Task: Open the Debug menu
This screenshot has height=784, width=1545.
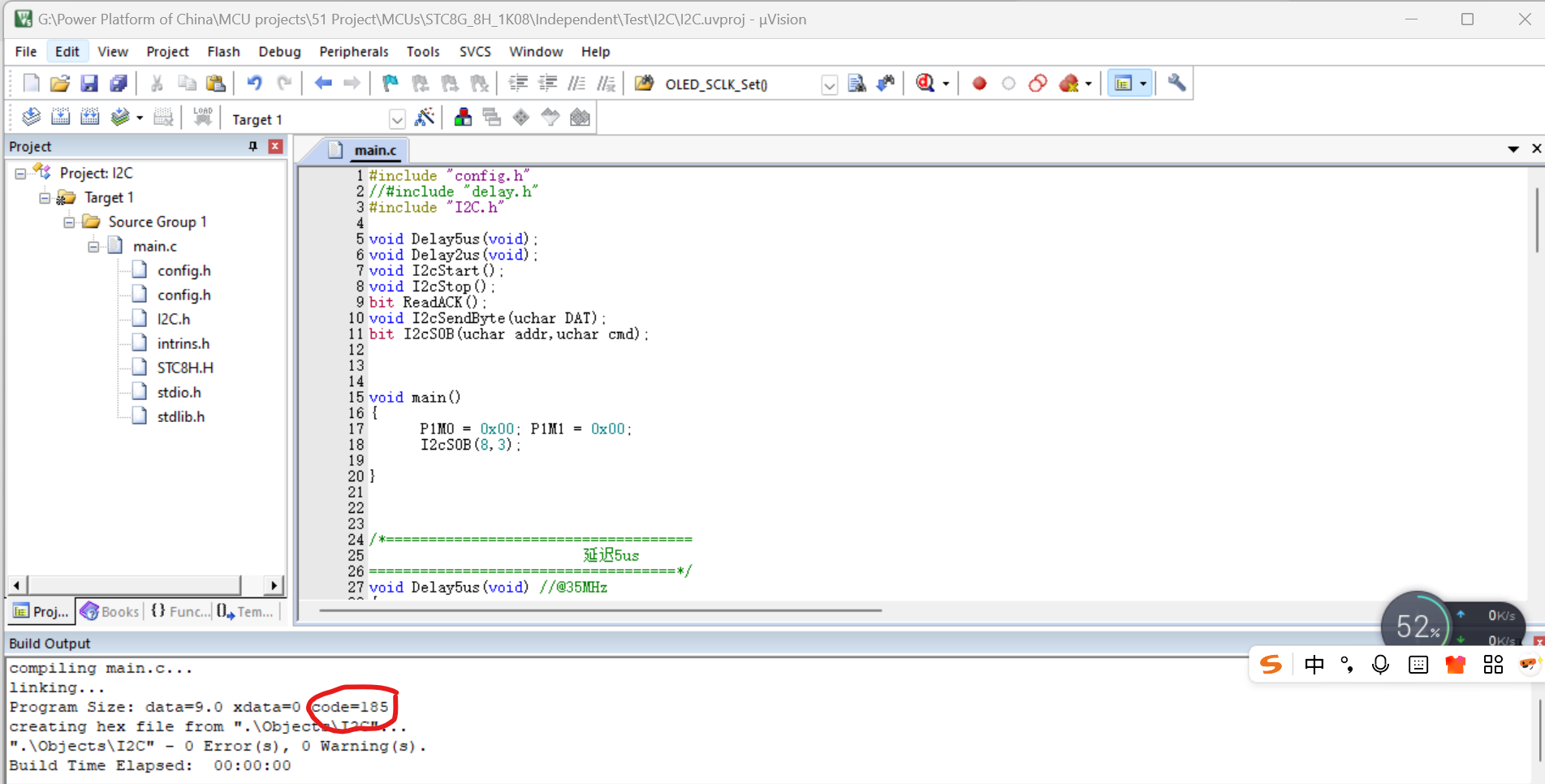Action: pyautogui.click(x=279, y=52)
